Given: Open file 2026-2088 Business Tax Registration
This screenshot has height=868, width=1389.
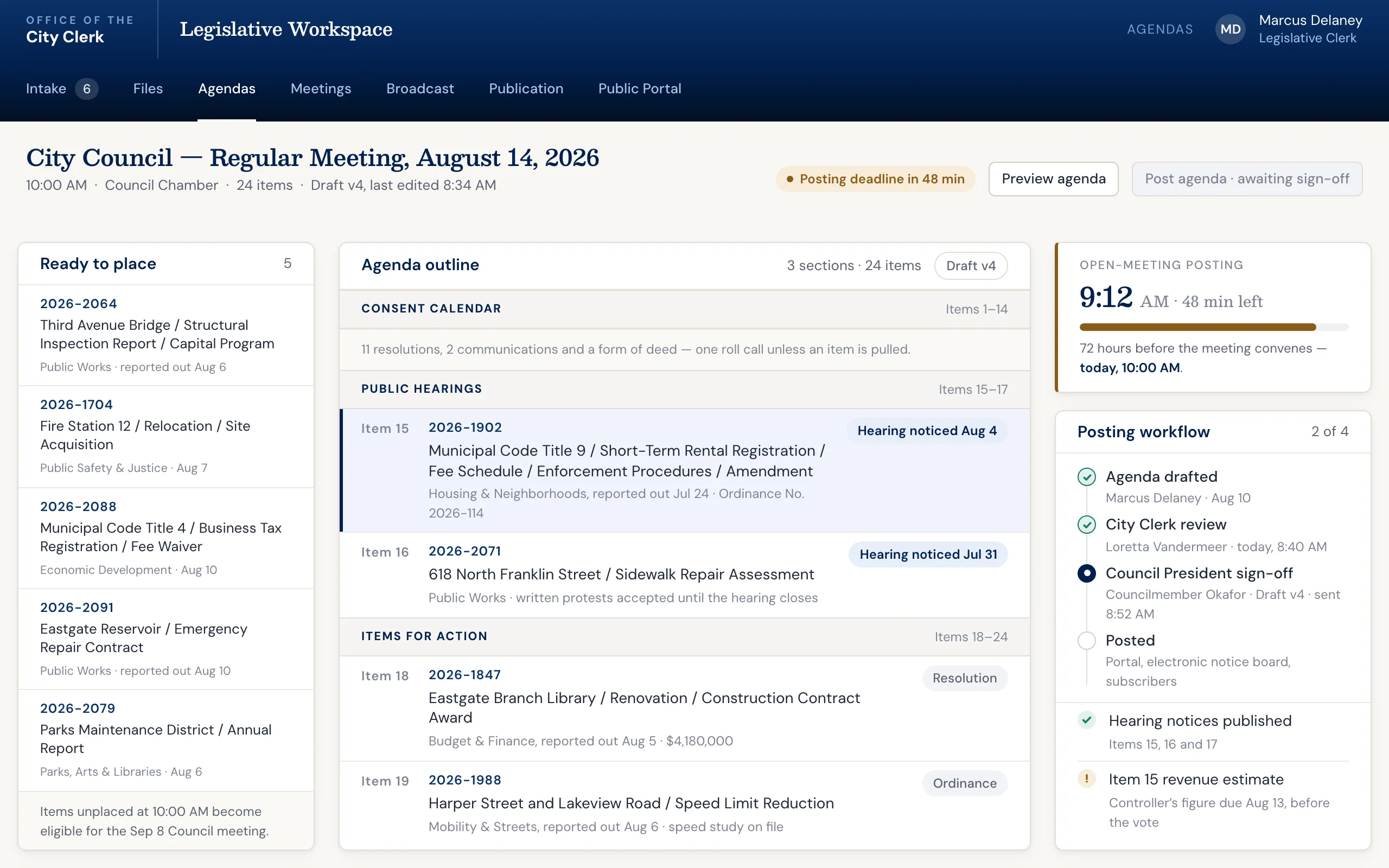Looking at the screenshot, I should coord(166,539).
